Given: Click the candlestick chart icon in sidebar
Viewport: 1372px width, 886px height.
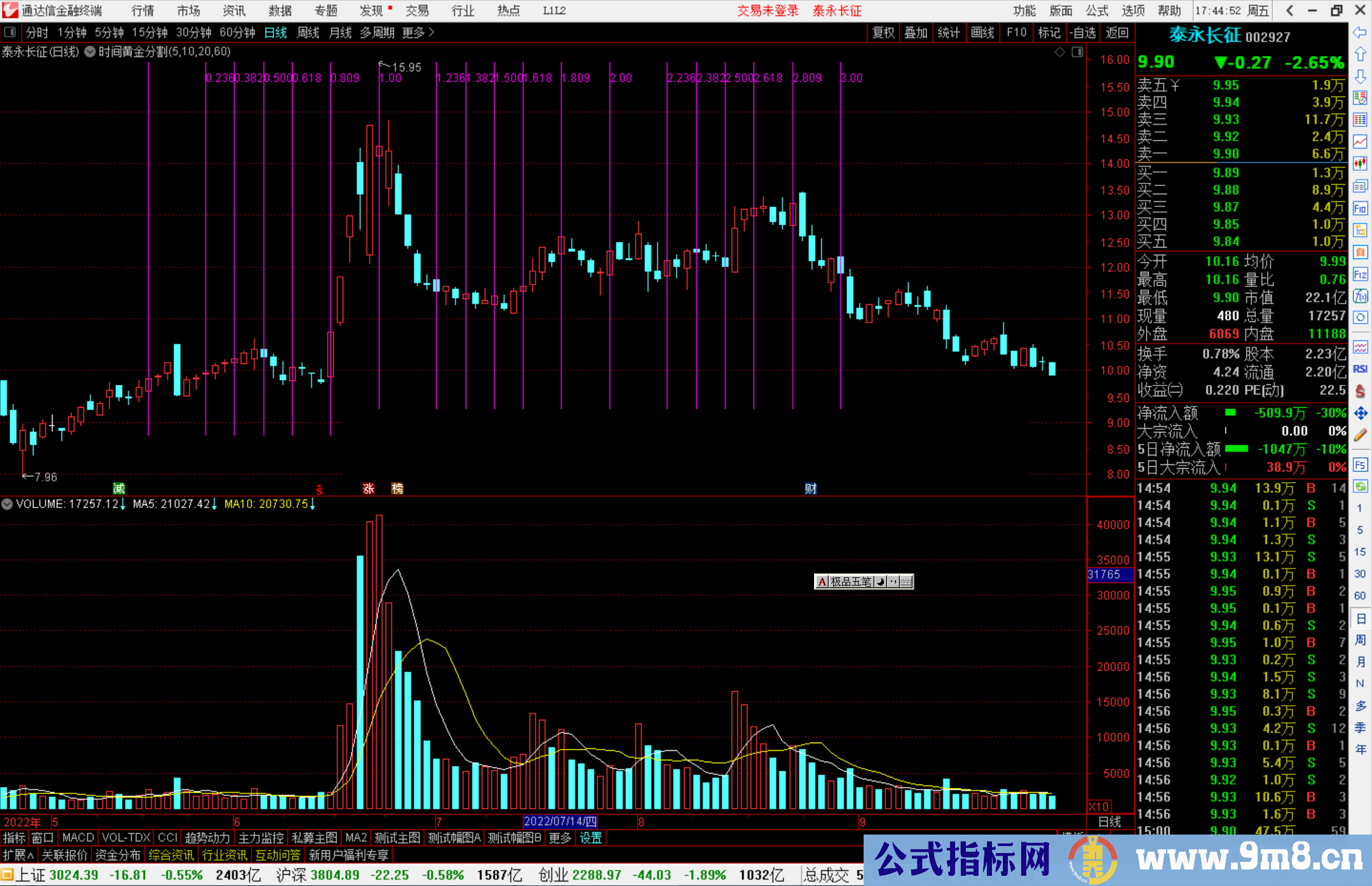Looking at the screenshot, I should tap(1360, 164).
